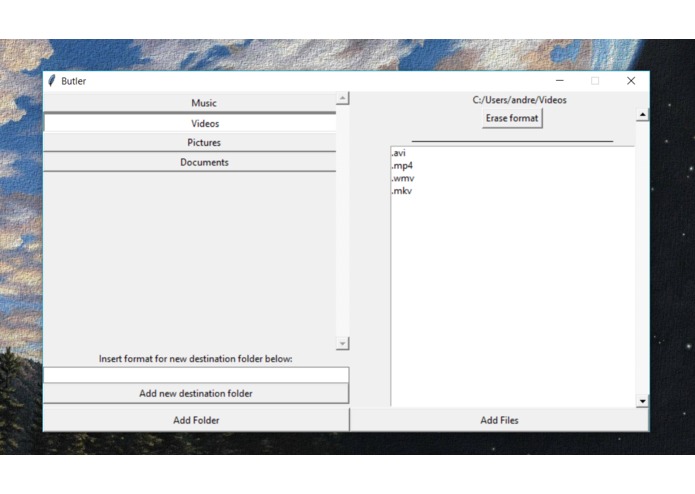This screenshot has width=695, height=494.
Task: Select the .mp4 format entry
Action: [x=402, y=166]
